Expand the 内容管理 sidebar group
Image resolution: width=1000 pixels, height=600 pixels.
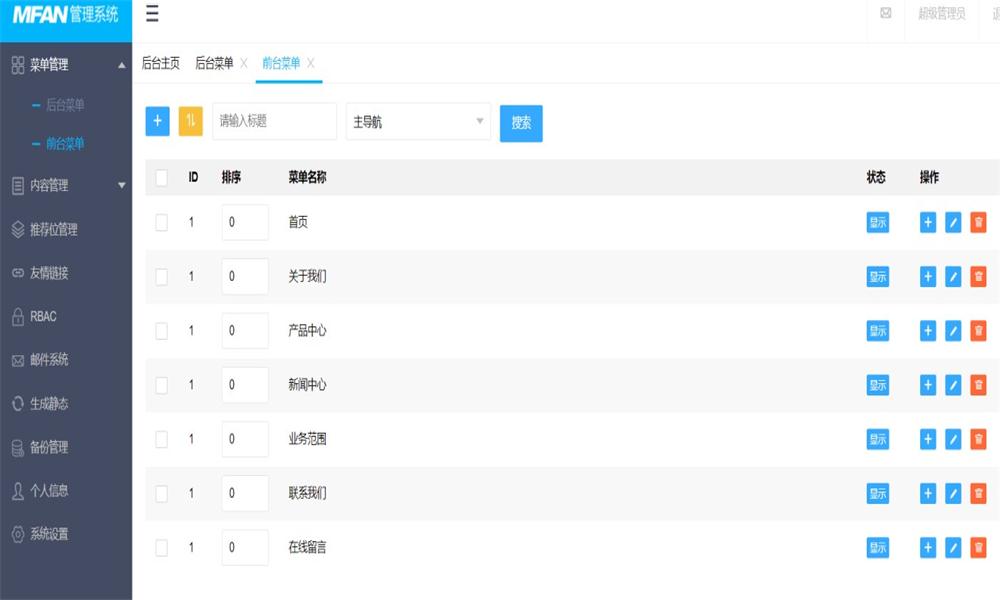tap(66, 186)
